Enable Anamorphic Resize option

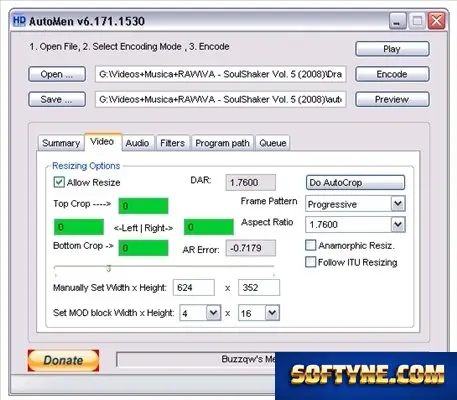[x=310, y=245]
